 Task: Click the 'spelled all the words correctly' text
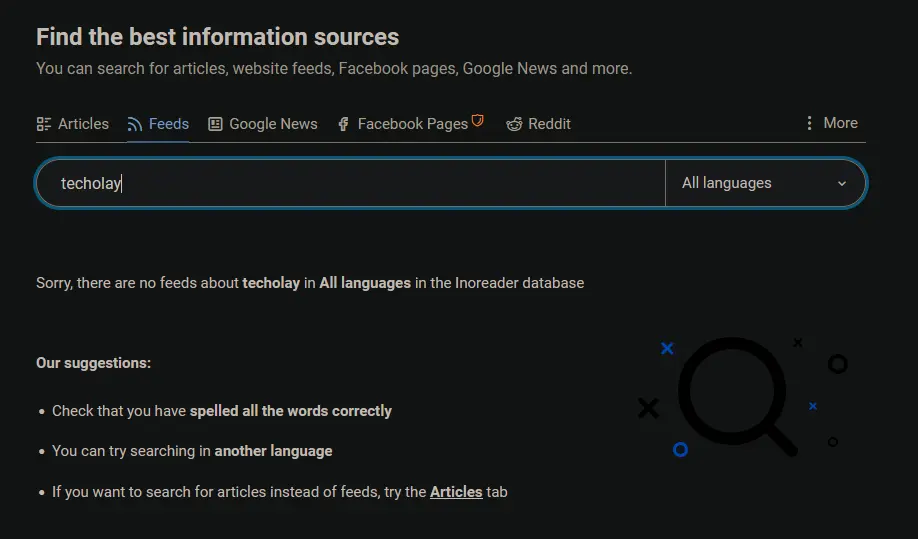point(290,411)
